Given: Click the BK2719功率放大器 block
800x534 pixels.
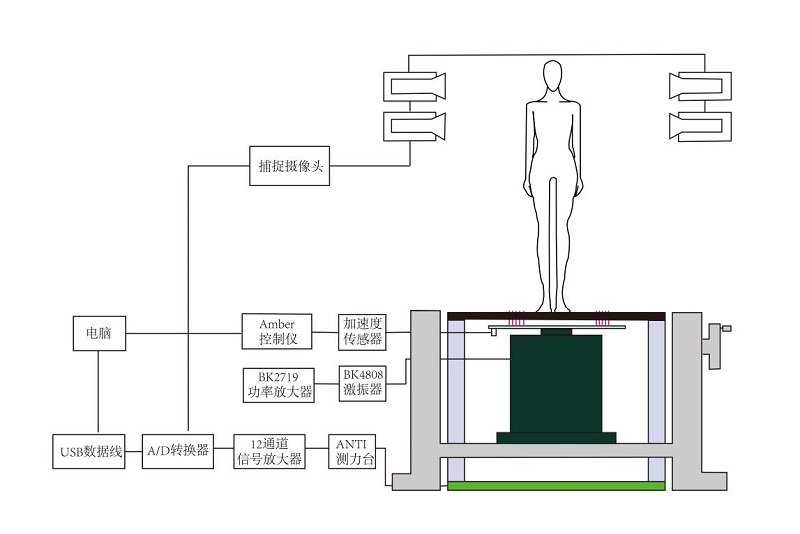Looking at the screenshot, I should point(279,385).
